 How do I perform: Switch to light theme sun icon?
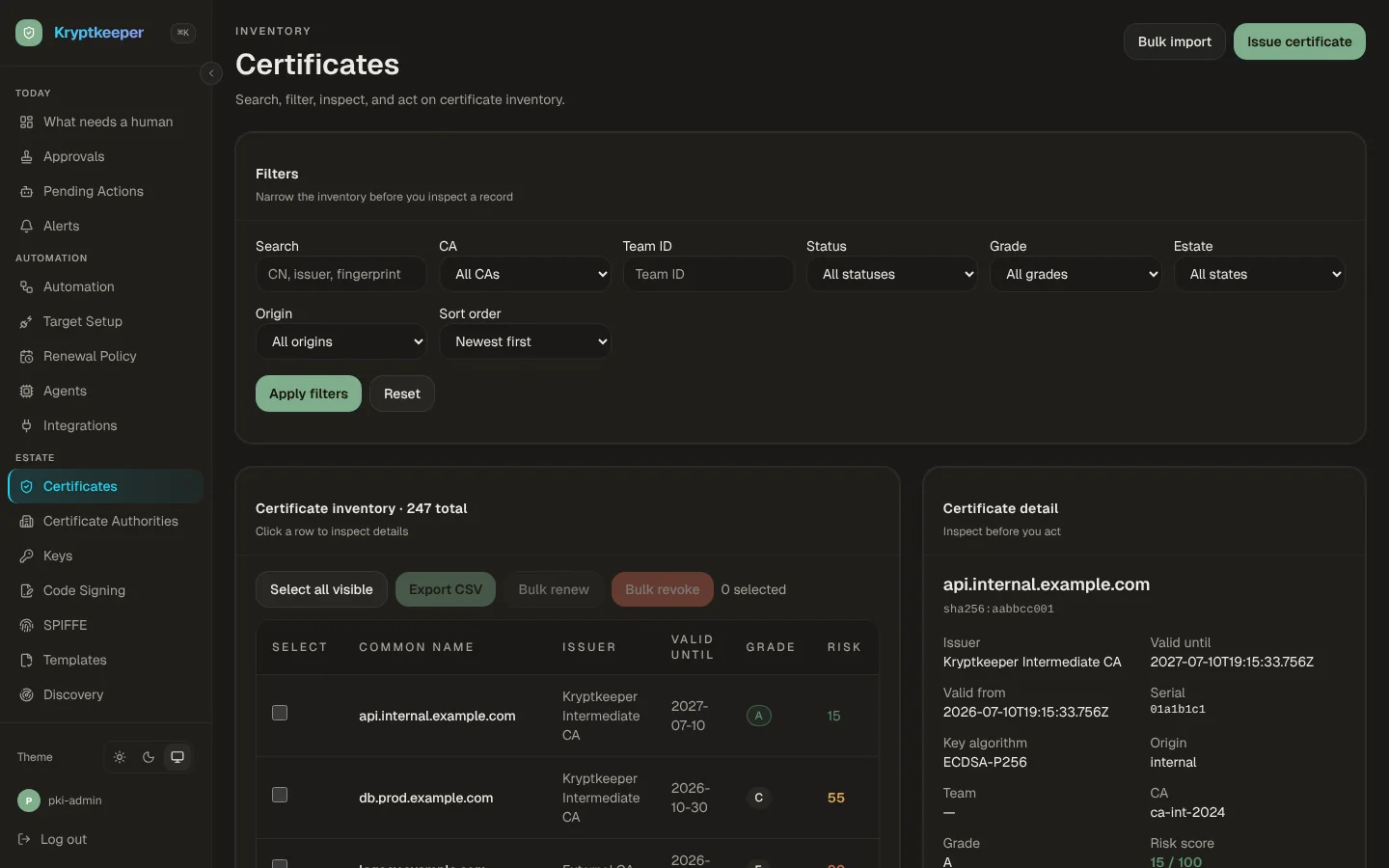point(120,757)
